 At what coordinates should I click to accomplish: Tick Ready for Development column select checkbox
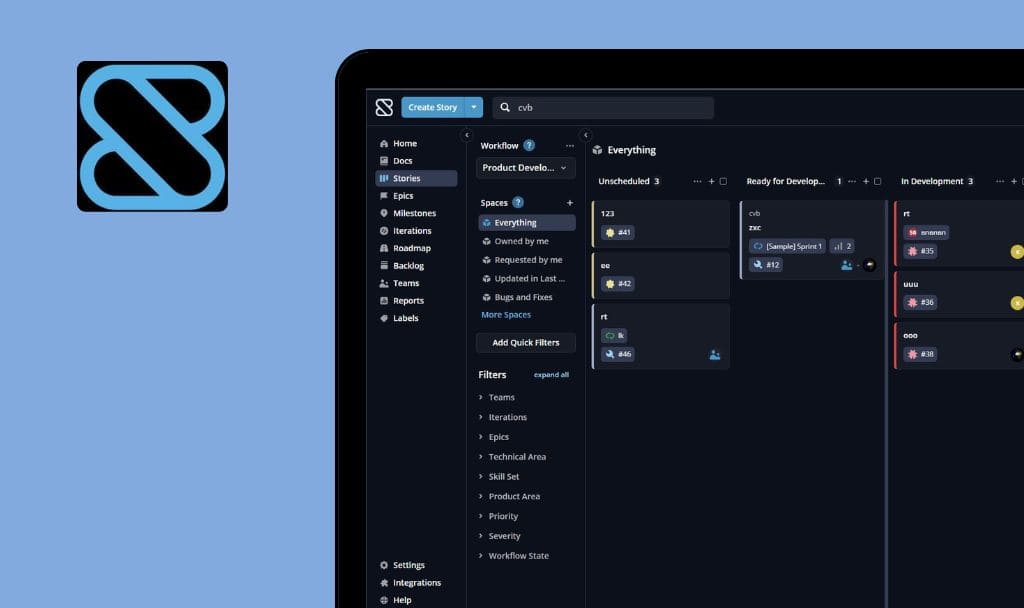tap(877, 181)
